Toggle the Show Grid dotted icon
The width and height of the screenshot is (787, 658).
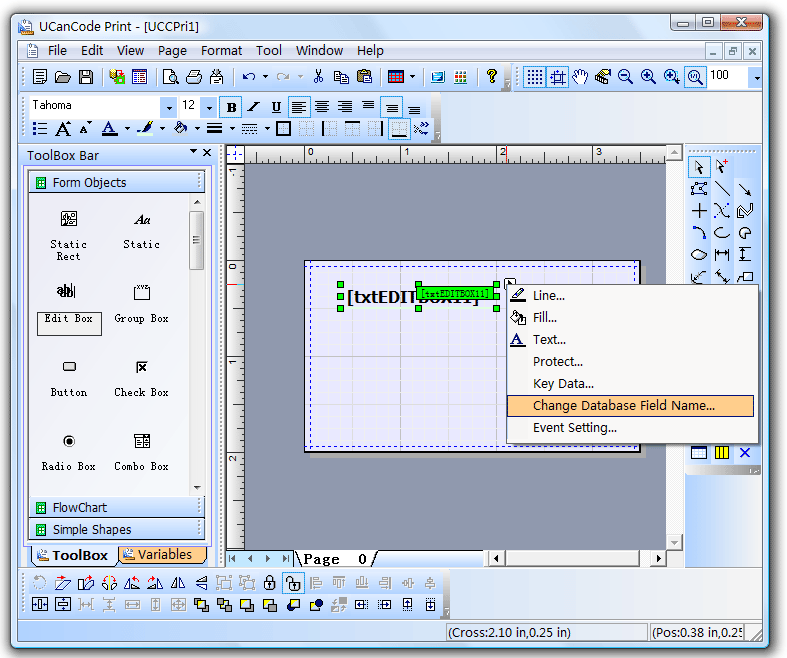(x=535, y=77)
